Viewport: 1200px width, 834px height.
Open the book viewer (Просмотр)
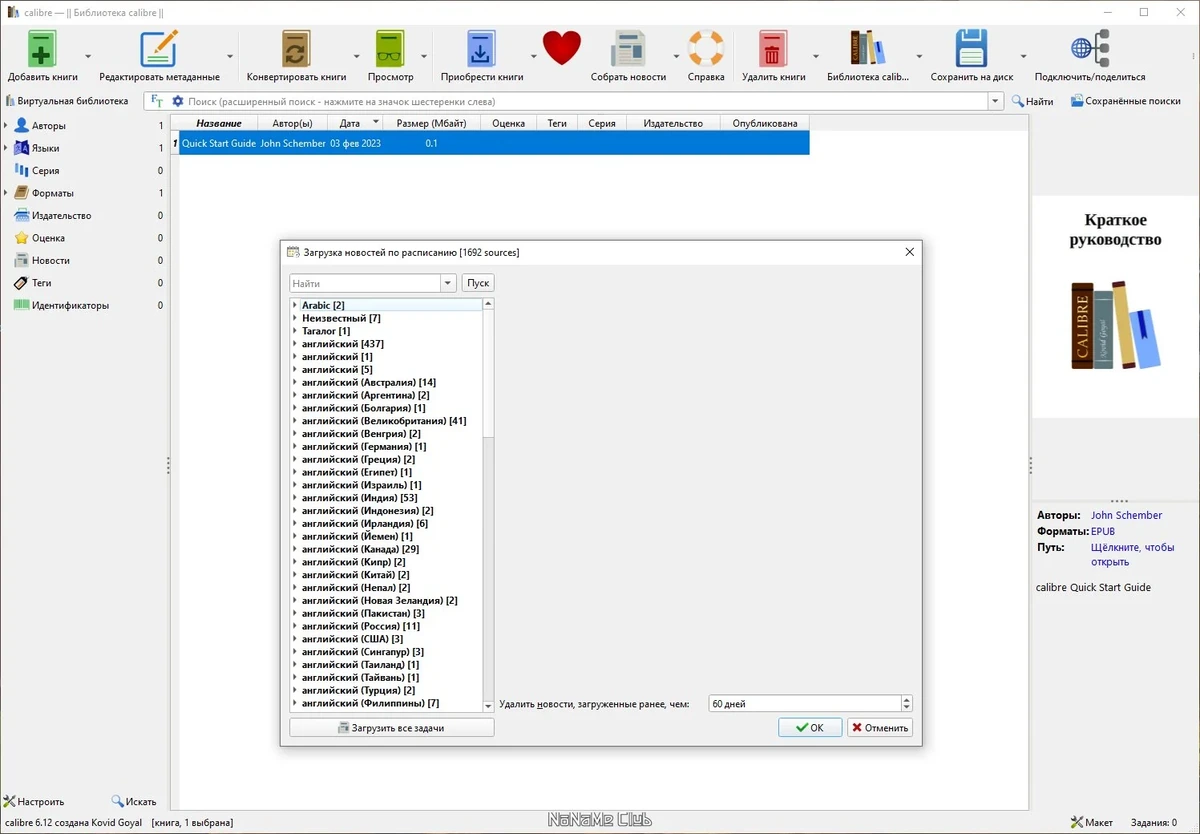[390, 48]
